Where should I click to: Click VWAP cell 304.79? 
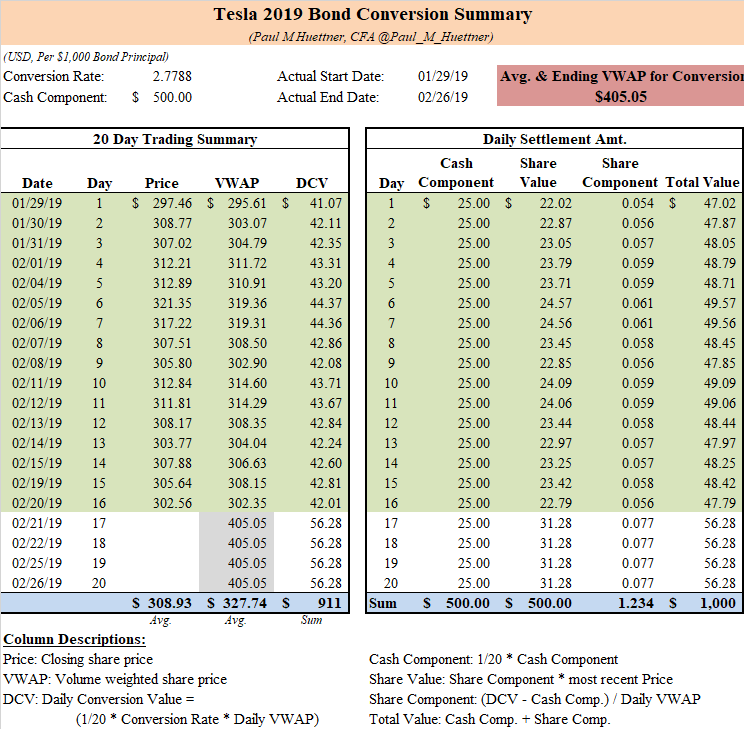pyautogui.click(x=247, y=243)
